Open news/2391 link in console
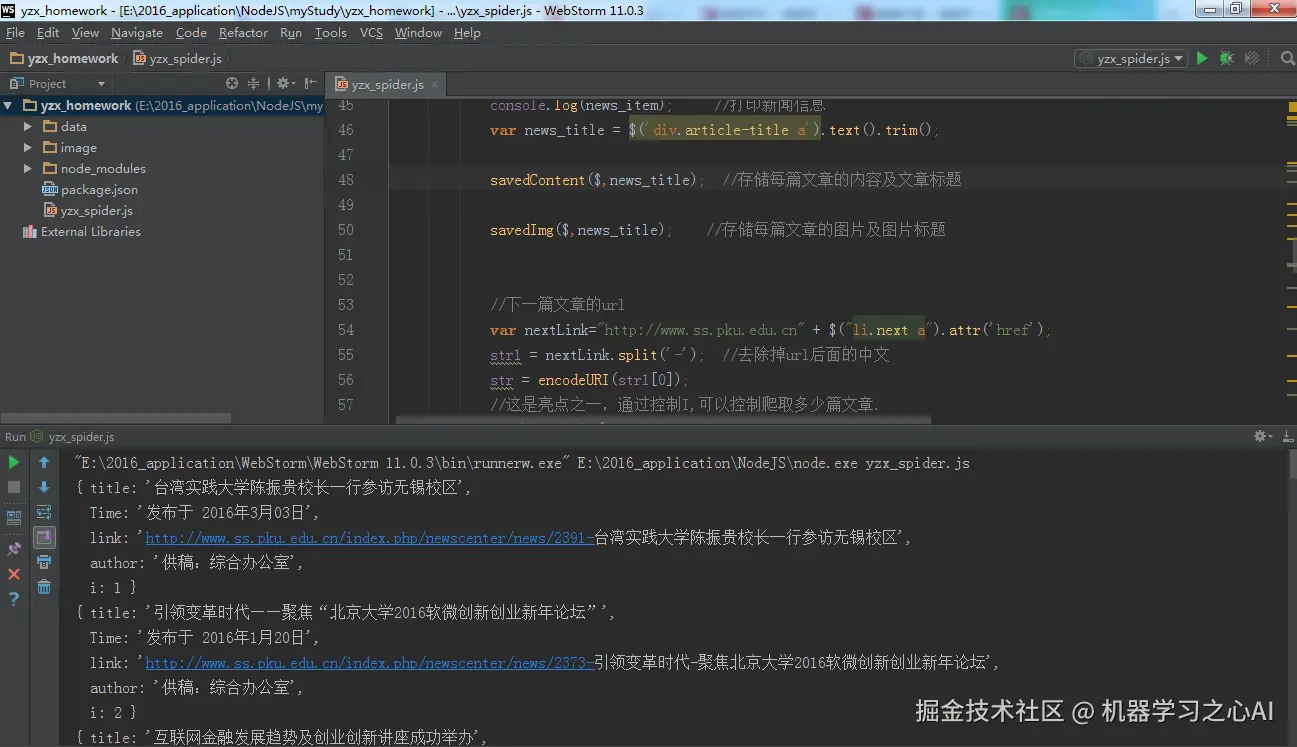Image resolution: width=1297 pixels, height=747 pixels. [369, 538]
